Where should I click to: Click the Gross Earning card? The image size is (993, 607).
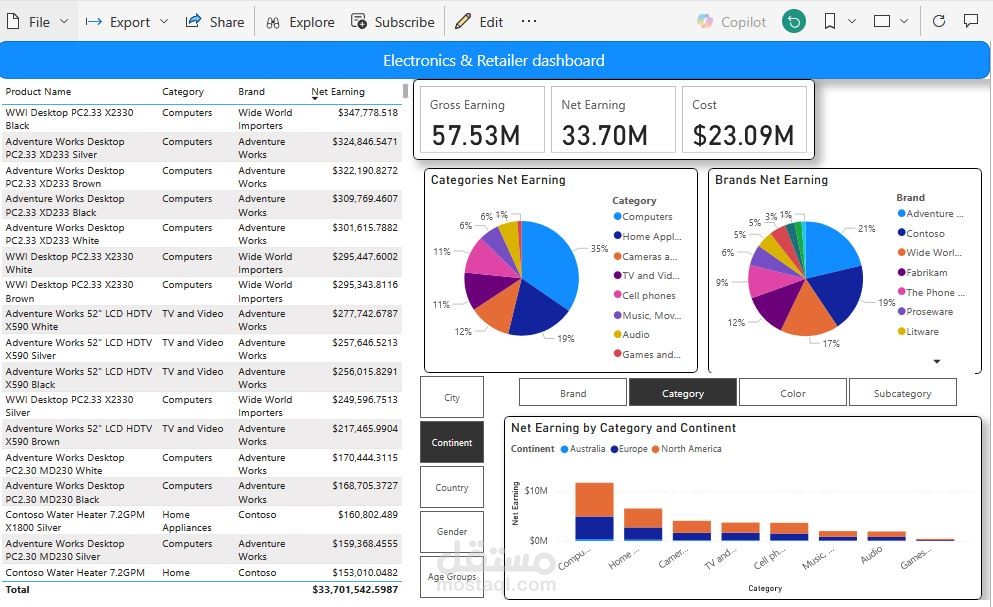pos(482,119)
